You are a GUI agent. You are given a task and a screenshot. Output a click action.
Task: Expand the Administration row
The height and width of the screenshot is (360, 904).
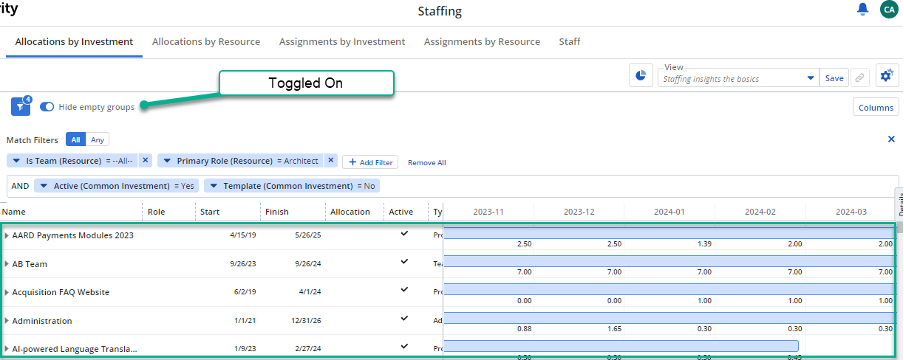[x=7, y=321]
